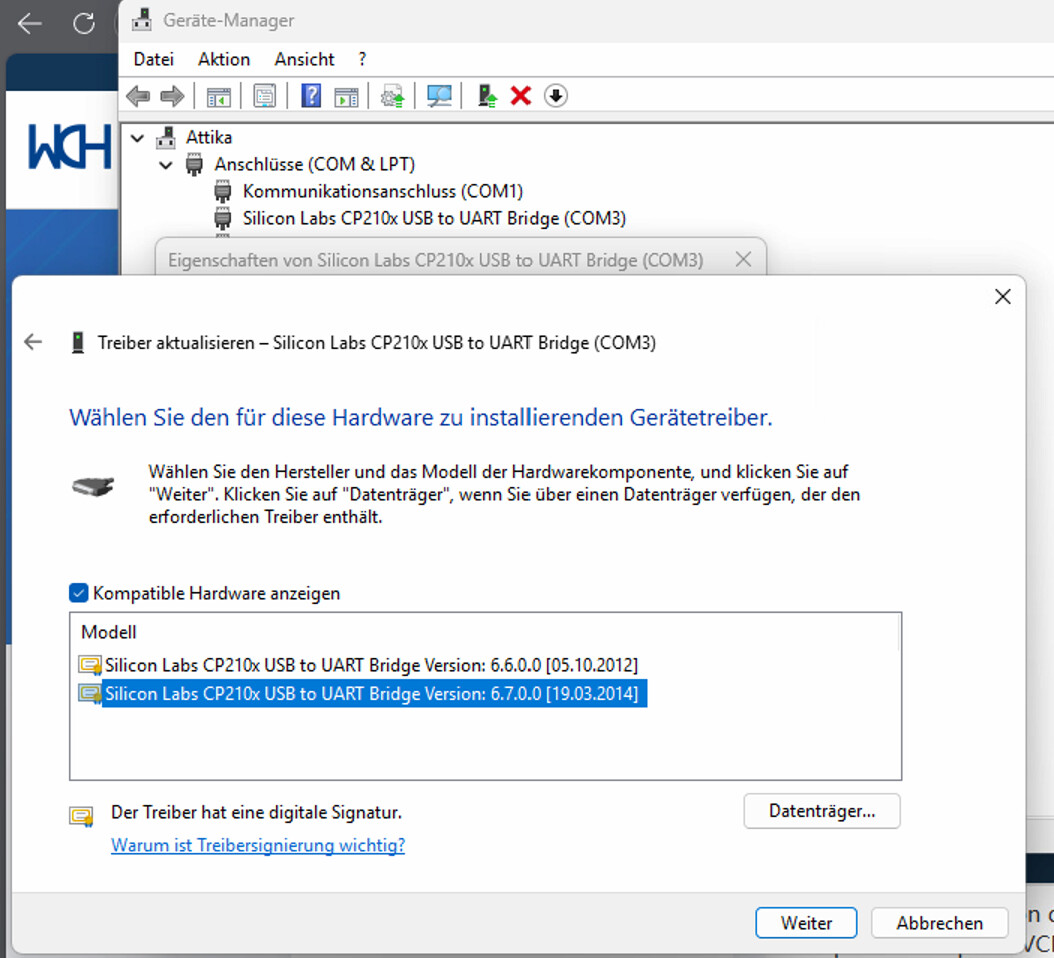Open the Properties sheet toolbar icon
This screenshot has width=1054, height=958.
pos(264,96)
